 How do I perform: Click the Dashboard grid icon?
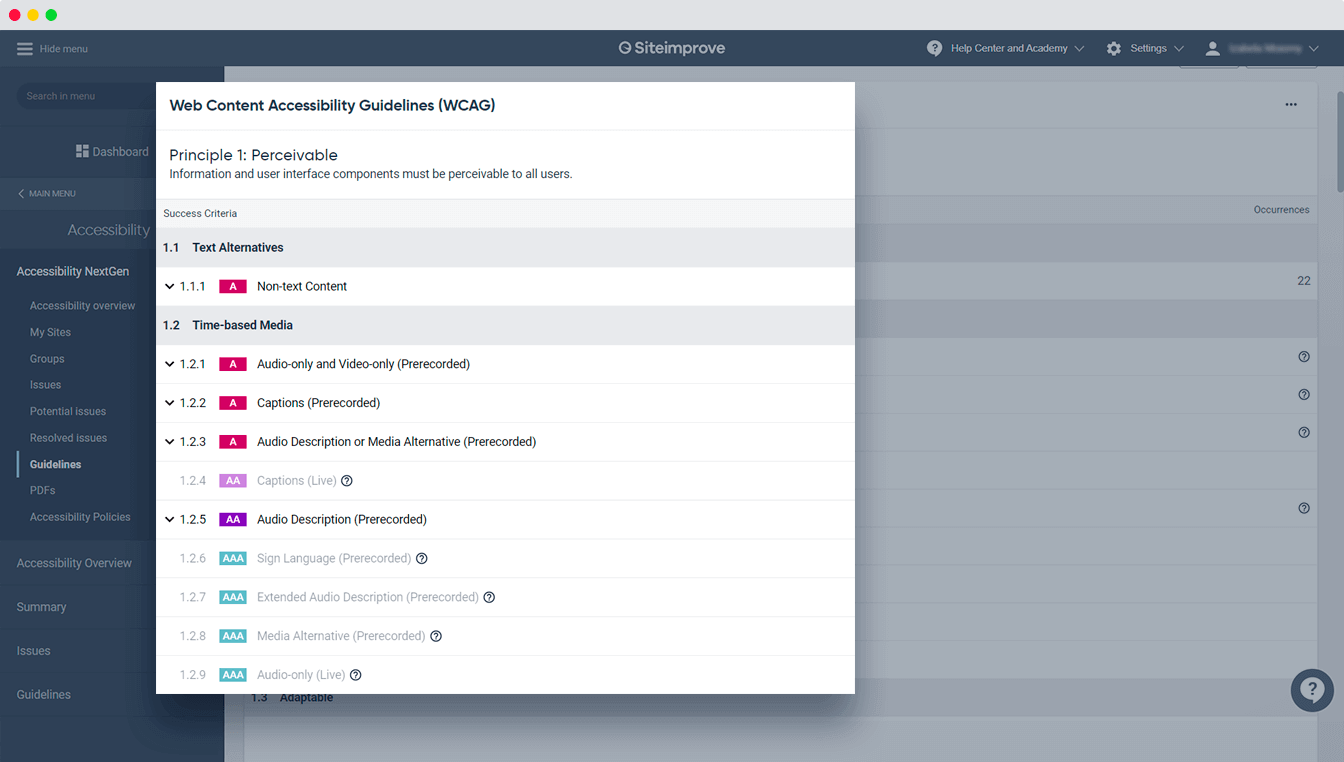point(83,152)
